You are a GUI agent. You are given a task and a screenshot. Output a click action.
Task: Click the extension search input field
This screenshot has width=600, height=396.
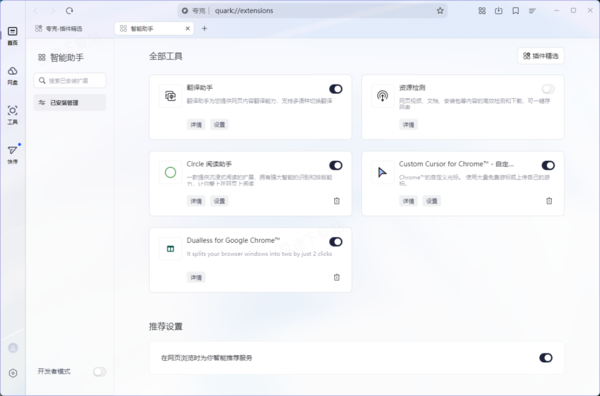70,81
